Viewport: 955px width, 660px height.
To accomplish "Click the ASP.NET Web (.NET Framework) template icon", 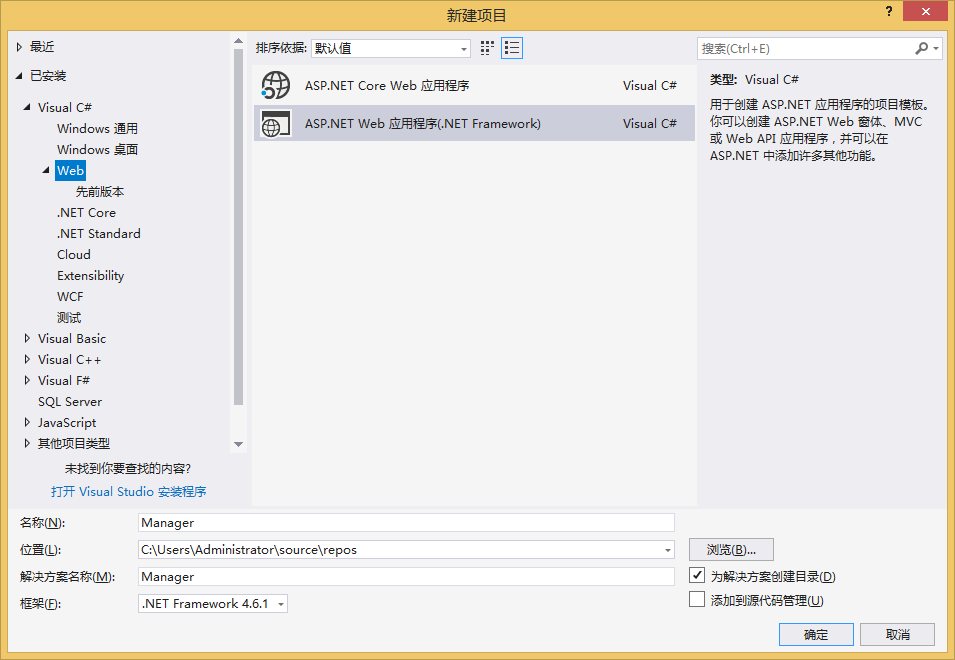I will pyautogui.click(x=276, y=123).
